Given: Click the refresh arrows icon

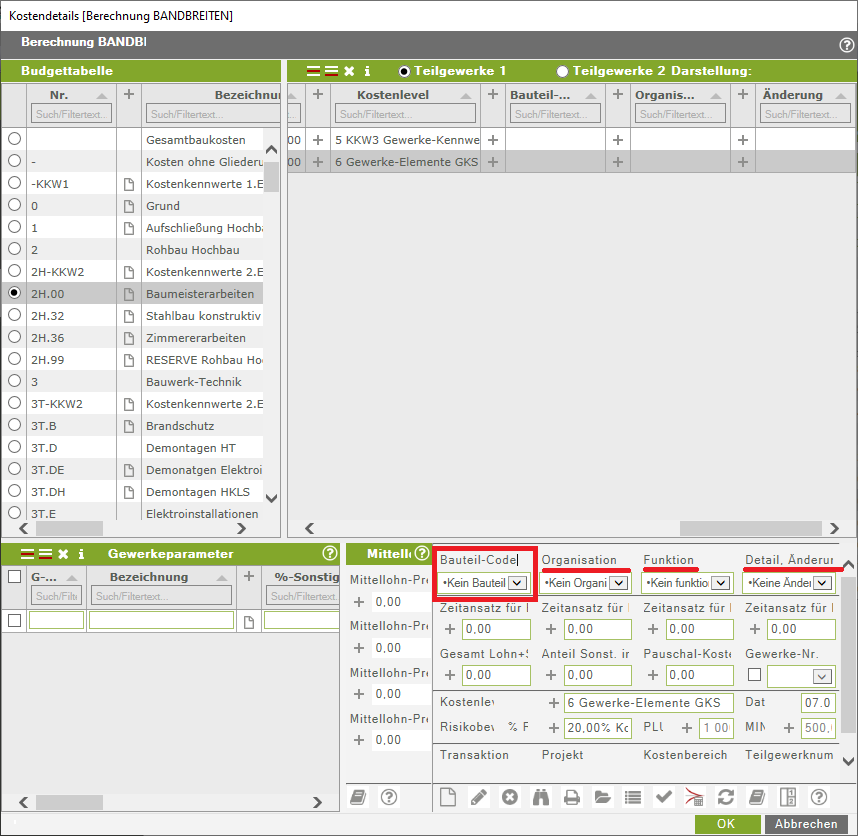Looking at the screenshot, I should click(726, 797).
